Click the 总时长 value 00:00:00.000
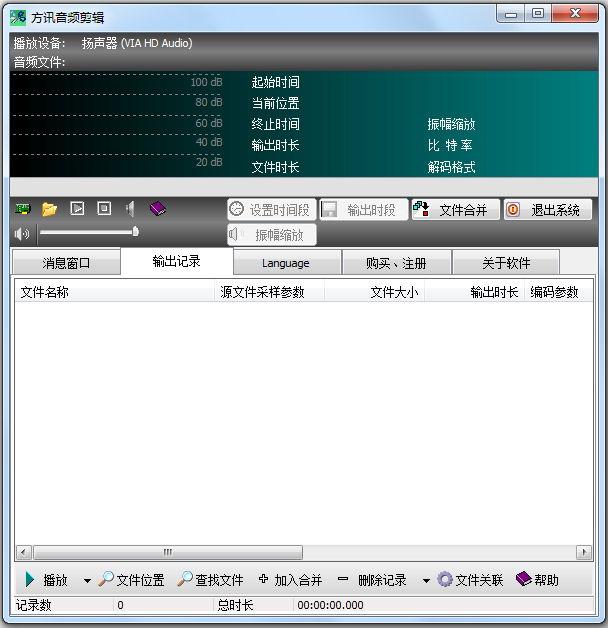 tap(330, 605)
